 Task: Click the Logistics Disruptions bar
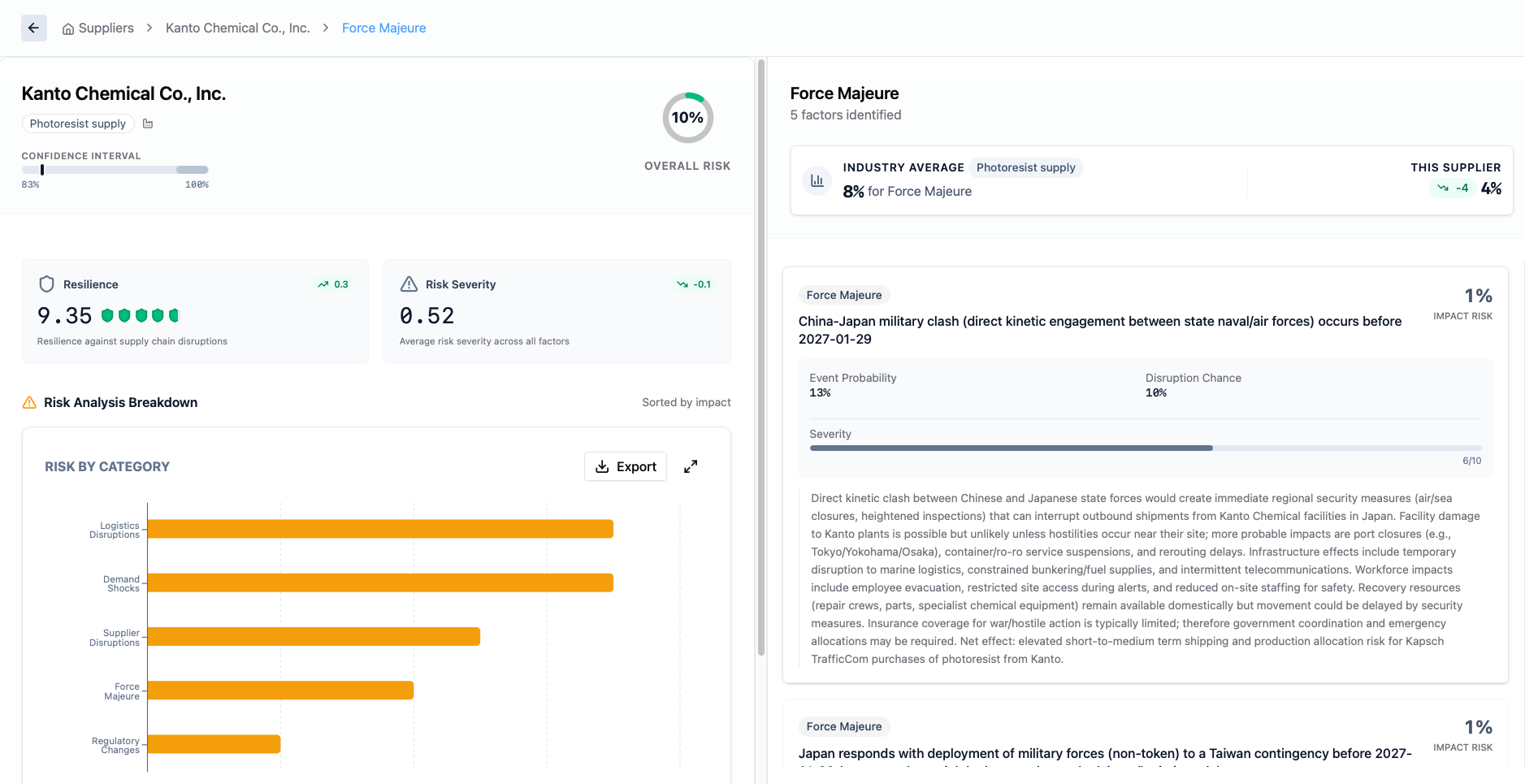(379, 529)
